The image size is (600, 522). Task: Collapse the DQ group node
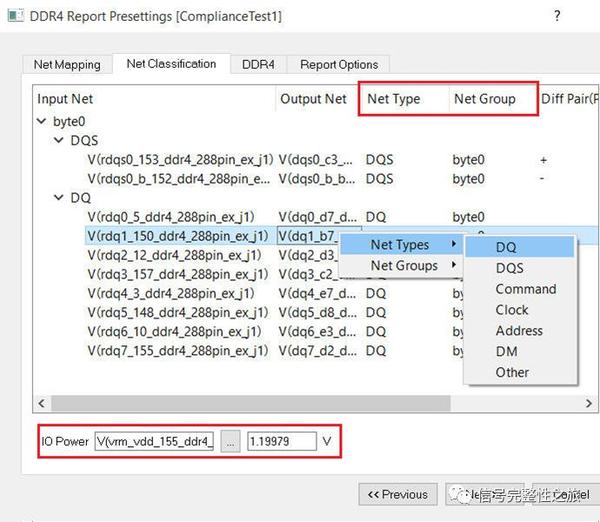[x=59, y=197]
